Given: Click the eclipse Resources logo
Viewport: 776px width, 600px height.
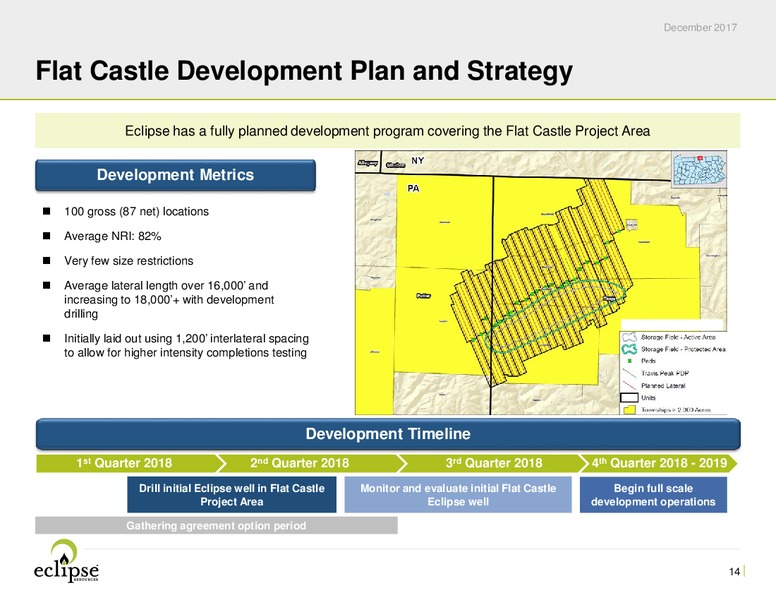Looking at the screenshot, I should [x=66, y=560].
